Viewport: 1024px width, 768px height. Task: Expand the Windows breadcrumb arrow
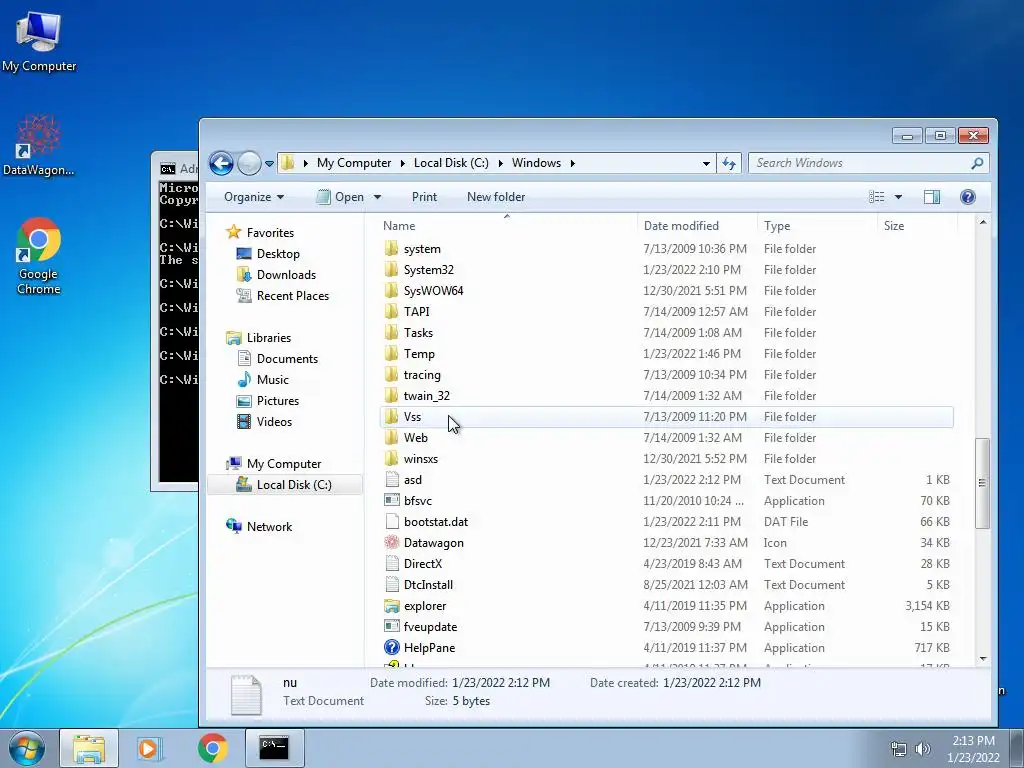[572, 163]
